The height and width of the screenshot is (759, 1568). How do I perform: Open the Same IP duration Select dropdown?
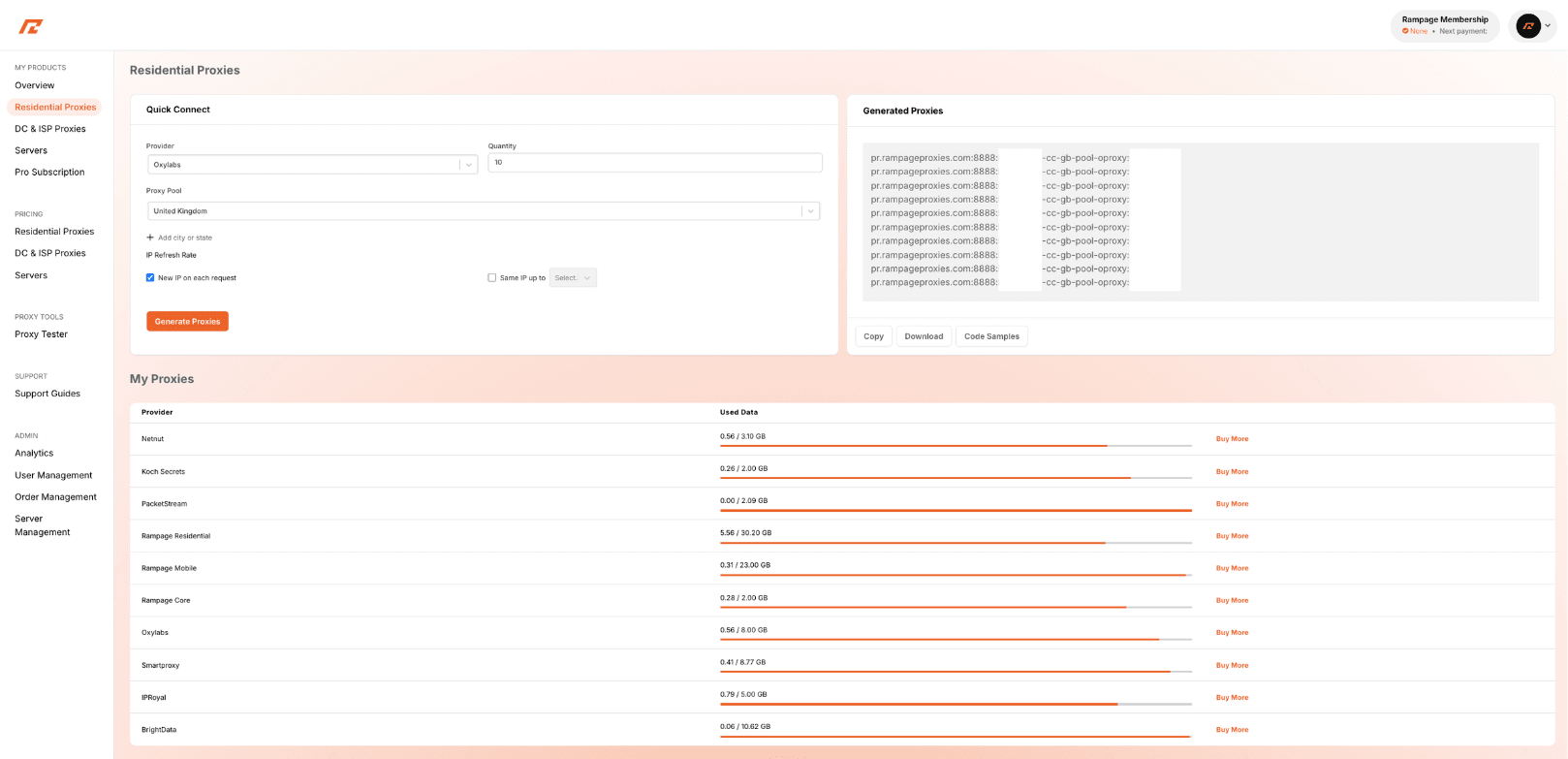[x=573, y=278]
